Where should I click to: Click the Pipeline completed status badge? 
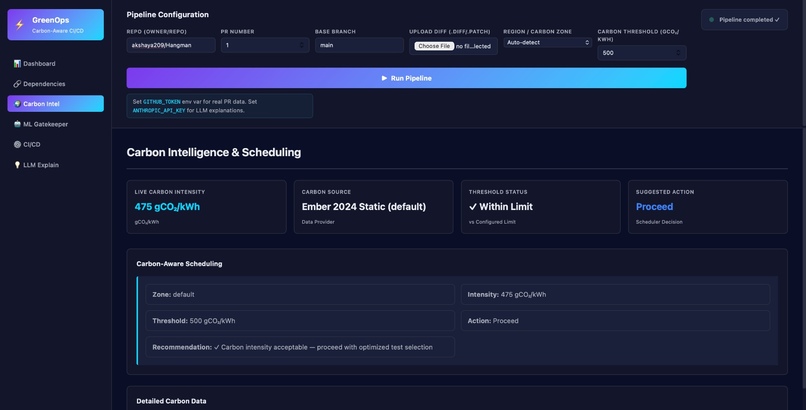(x=744, y=20)
